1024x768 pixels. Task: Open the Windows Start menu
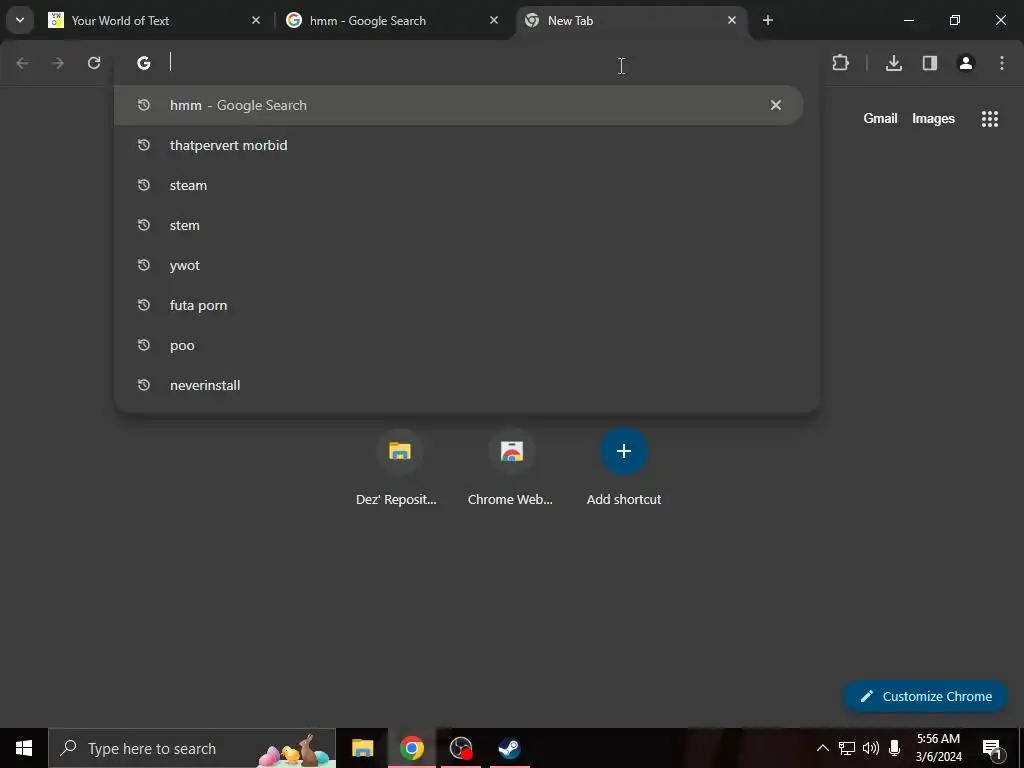click(x=24, y=748)
